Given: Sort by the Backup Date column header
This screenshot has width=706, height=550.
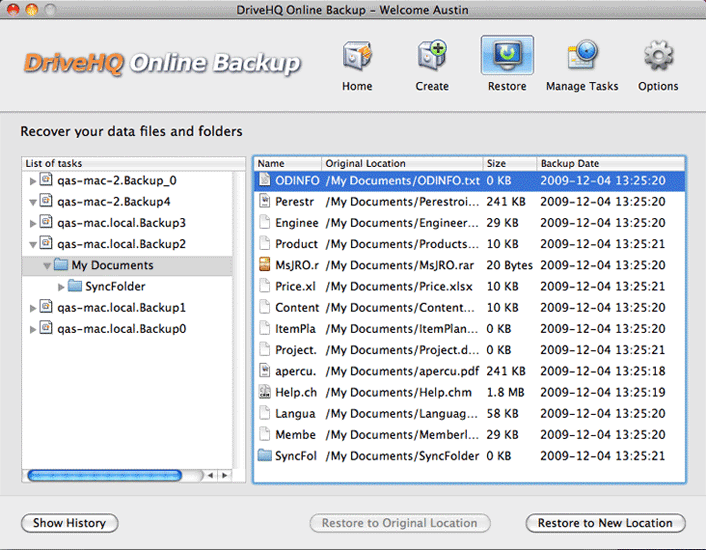Looking at the screenshot, I should [x=609, y=163].
